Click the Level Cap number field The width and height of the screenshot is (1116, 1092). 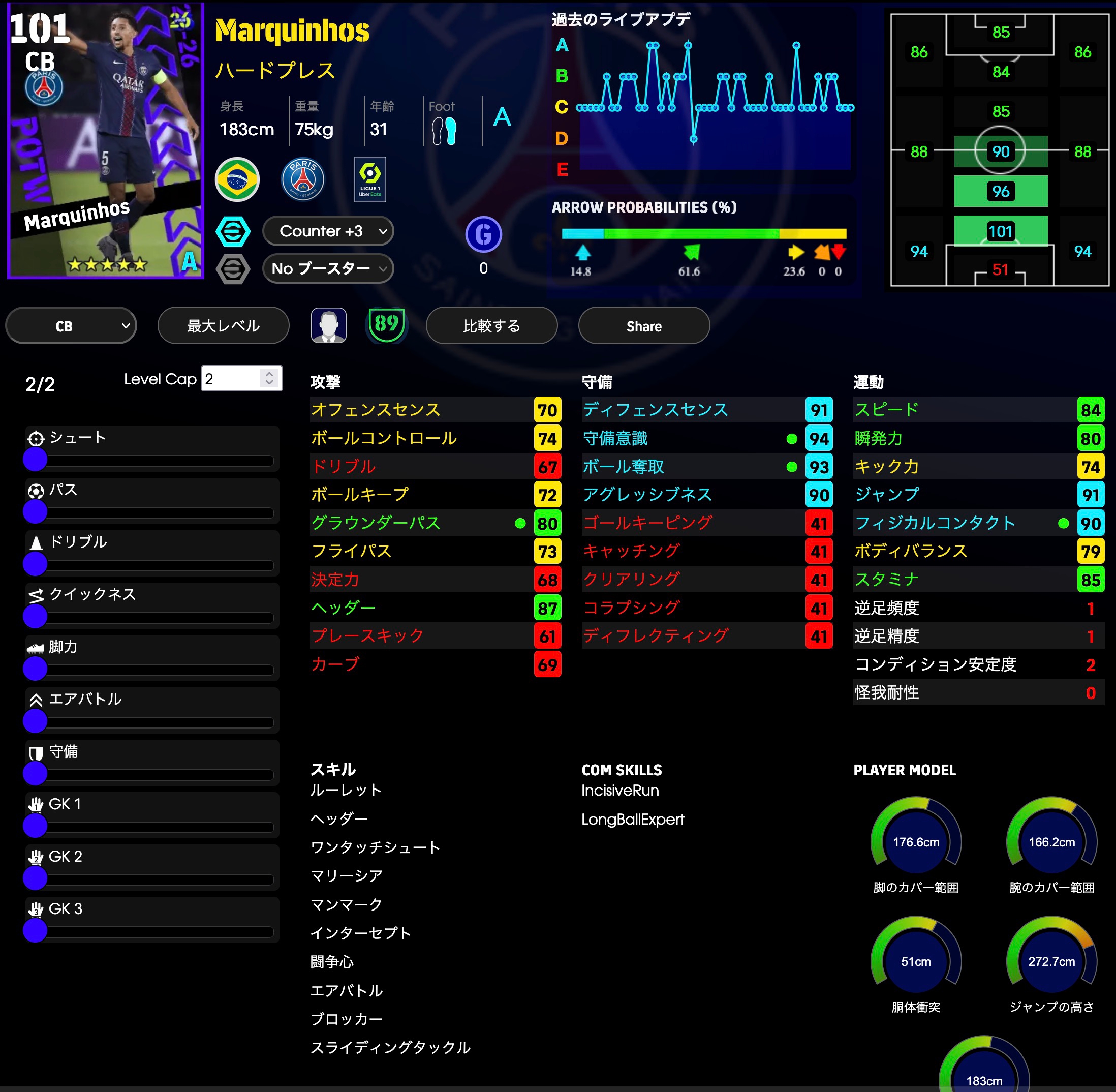point(230,379)
